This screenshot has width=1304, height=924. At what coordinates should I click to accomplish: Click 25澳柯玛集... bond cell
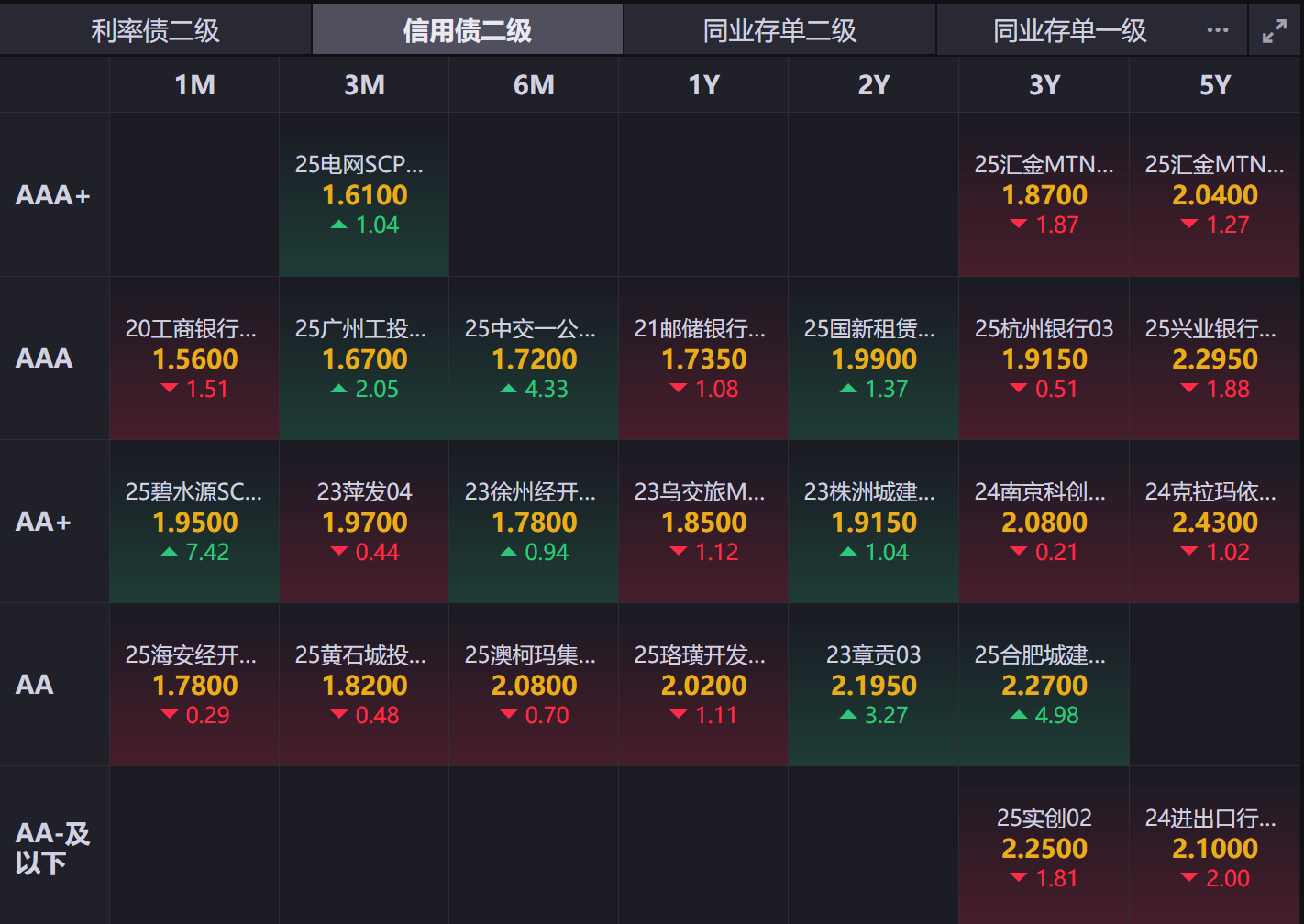(x=534, y=685)
